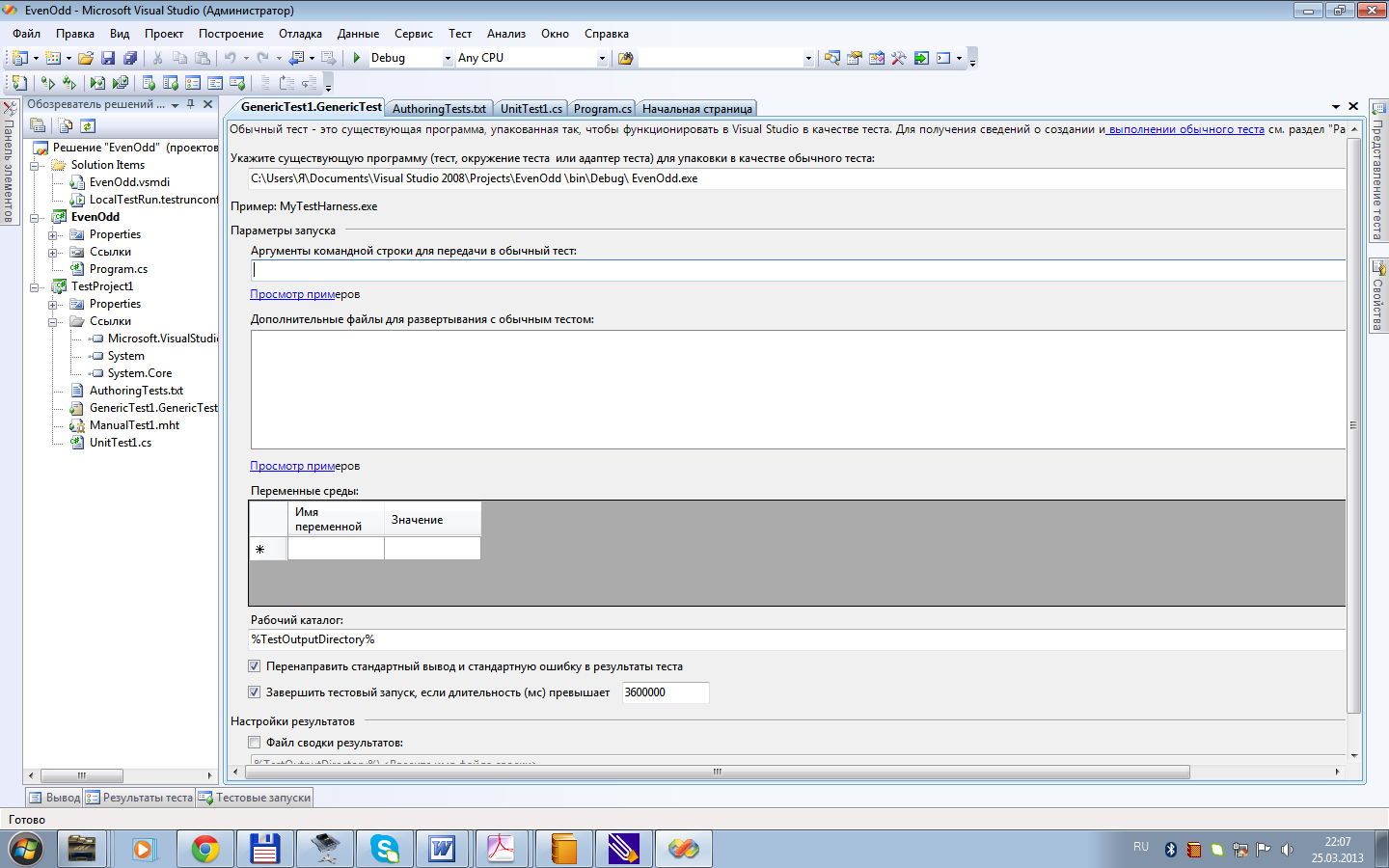This screenshot has width=1389, height=868.
Task: Click the Undo arrow icon
Action: point(231,58)
